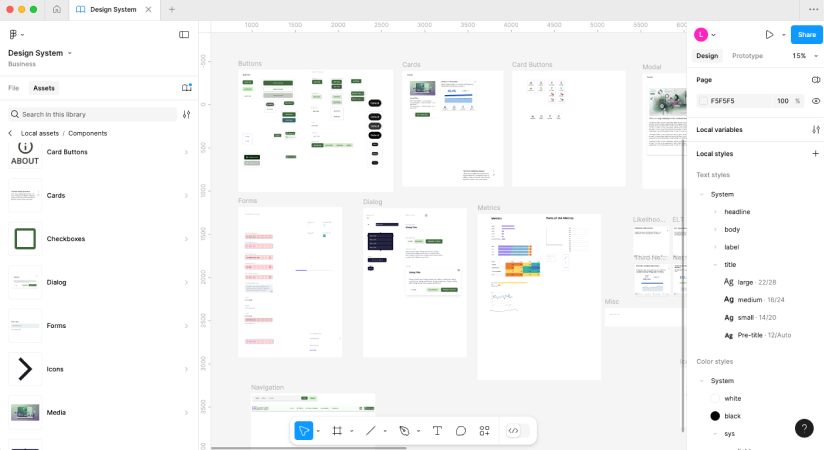824x450 pixels.
Task: Switch to the Assets tab
Action: pos(44,88)
